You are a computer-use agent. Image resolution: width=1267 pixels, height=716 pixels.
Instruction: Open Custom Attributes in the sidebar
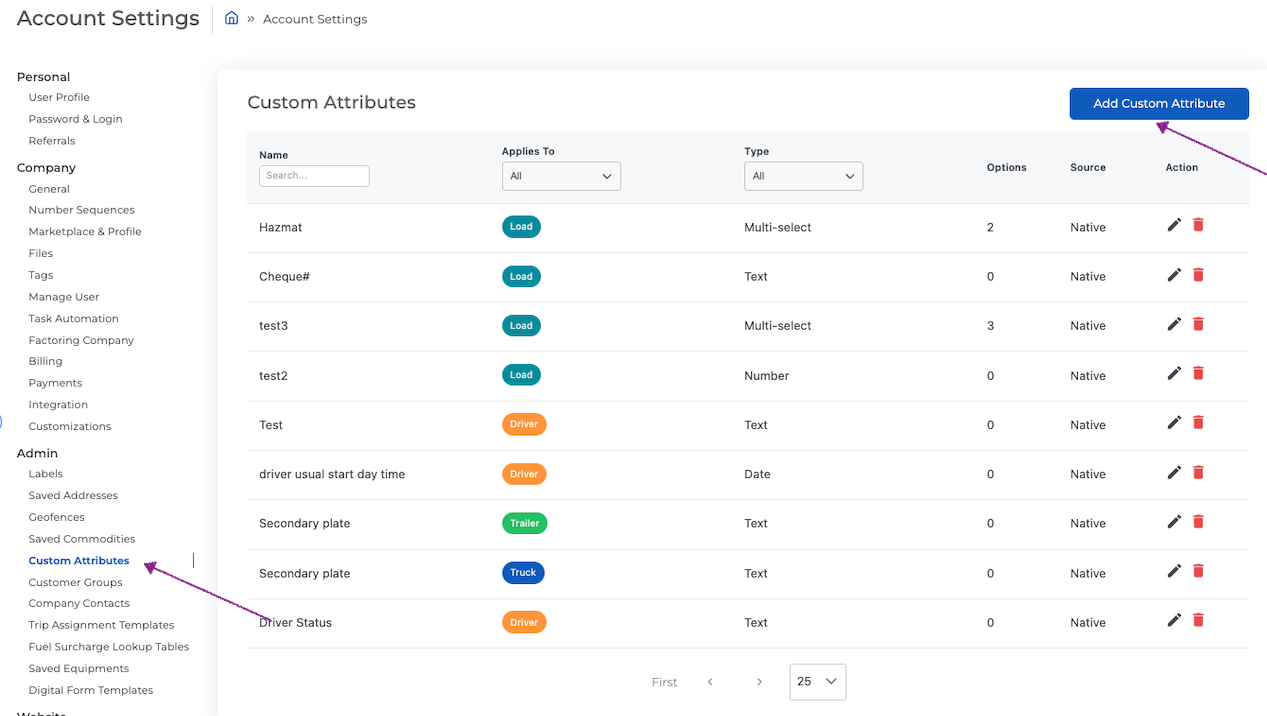pos(79,560)
